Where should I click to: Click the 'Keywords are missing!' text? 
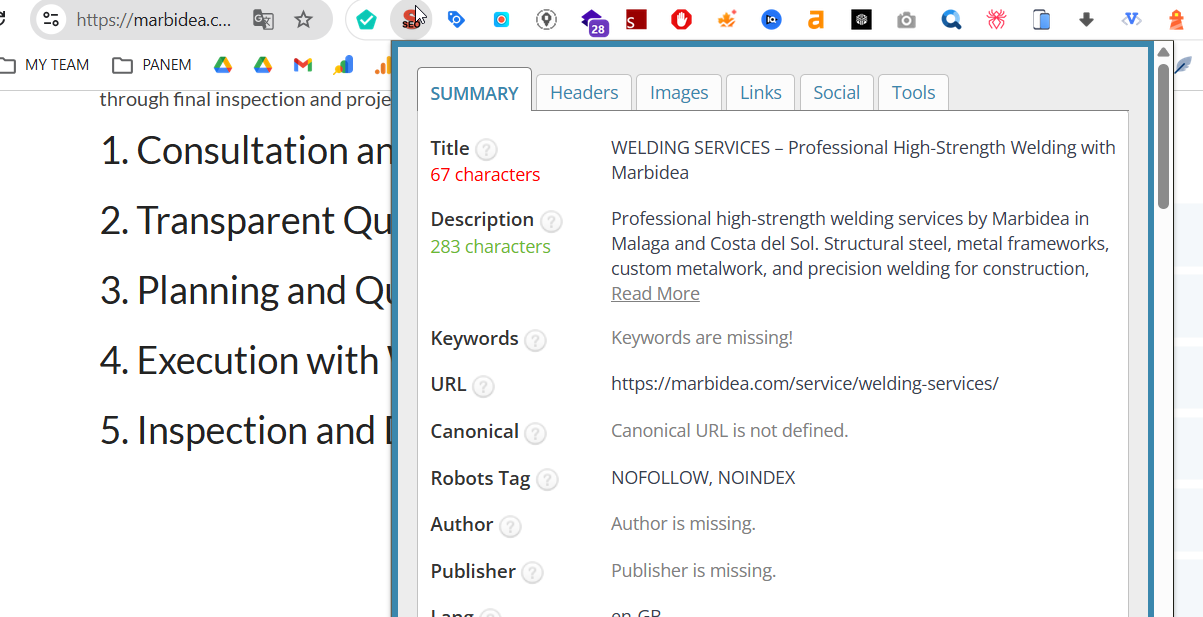coord(702,338)
